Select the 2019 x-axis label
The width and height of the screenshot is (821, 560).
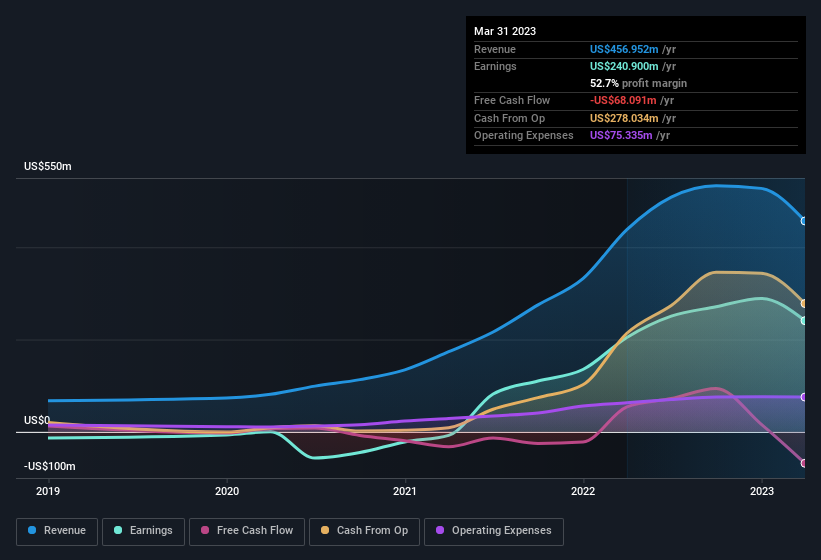pyautogui.click(x=48, y=491)
